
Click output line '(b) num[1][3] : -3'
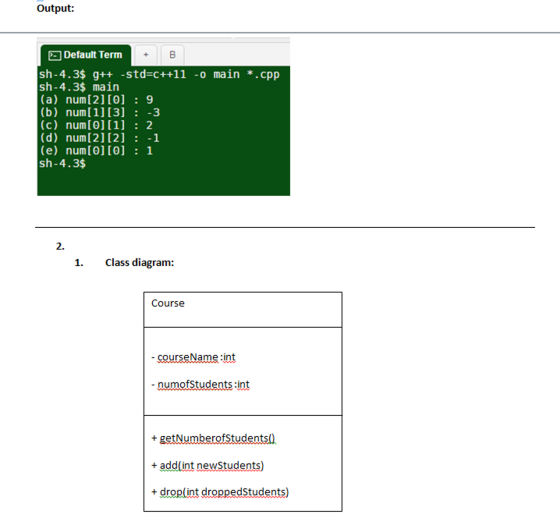point(100,112)
